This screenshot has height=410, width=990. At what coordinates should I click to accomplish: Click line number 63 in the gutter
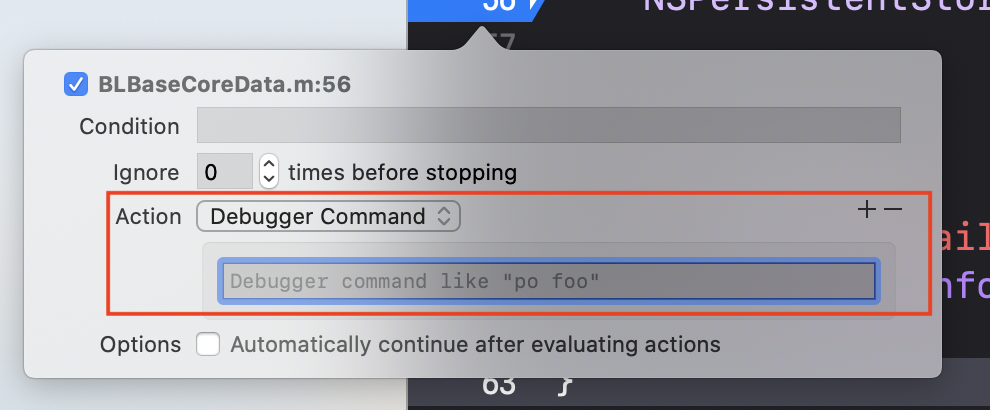tap(499, 385)
